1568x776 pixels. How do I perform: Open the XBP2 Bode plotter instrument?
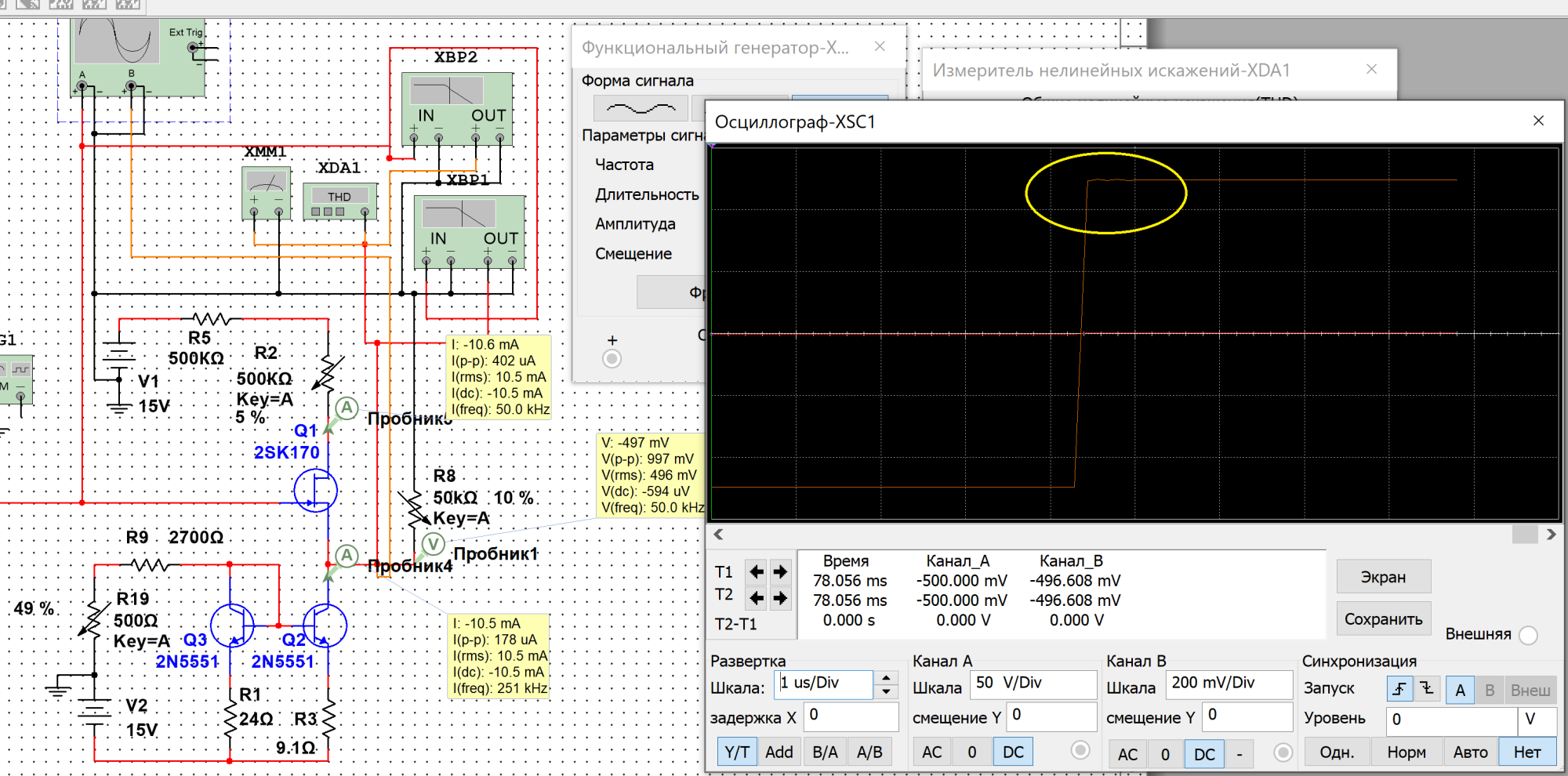point(457,108)
